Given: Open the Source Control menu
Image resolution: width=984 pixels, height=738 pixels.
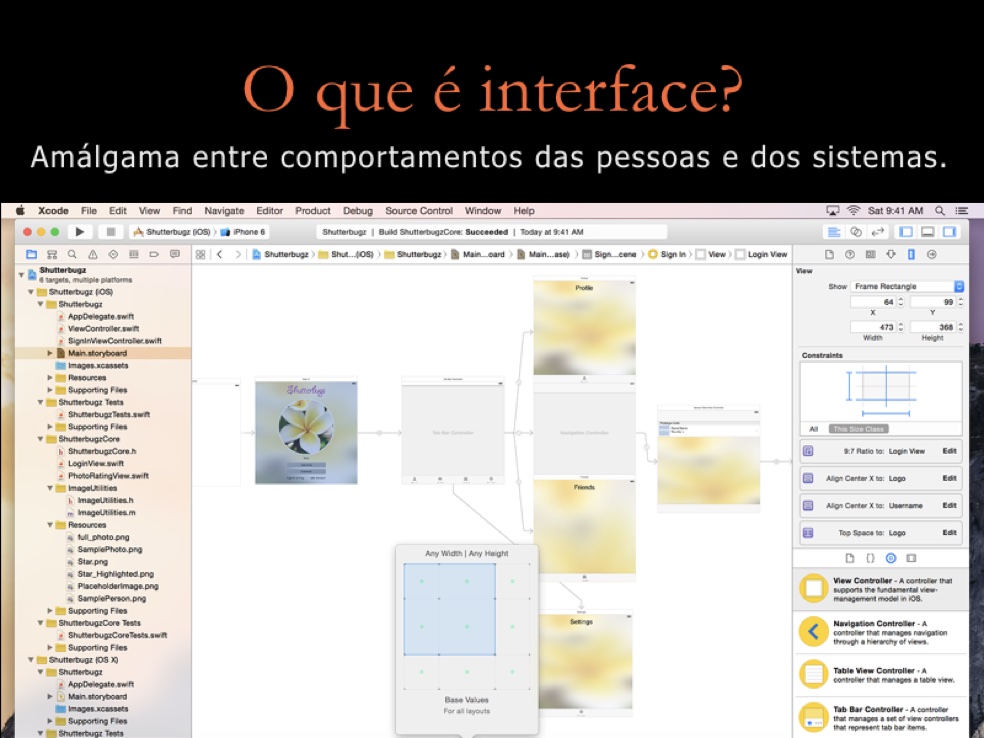Looking at the screenshot, I should point(419,211).
